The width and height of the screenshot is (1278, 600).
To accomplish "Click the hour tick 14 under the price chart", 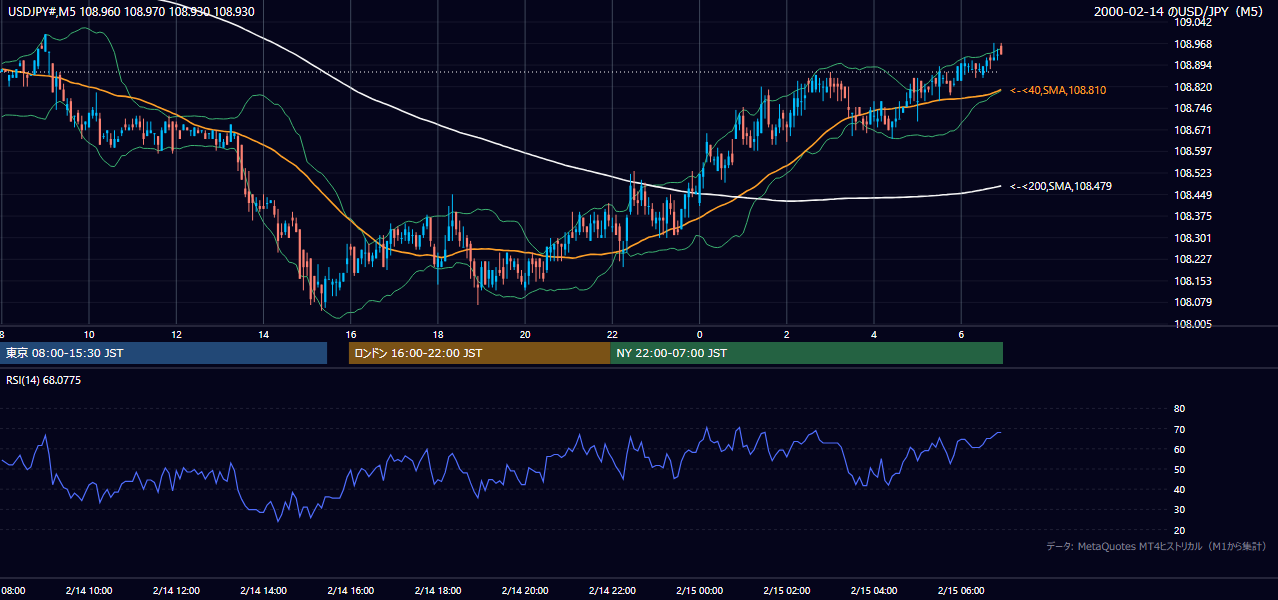I will tap(263, 334).
